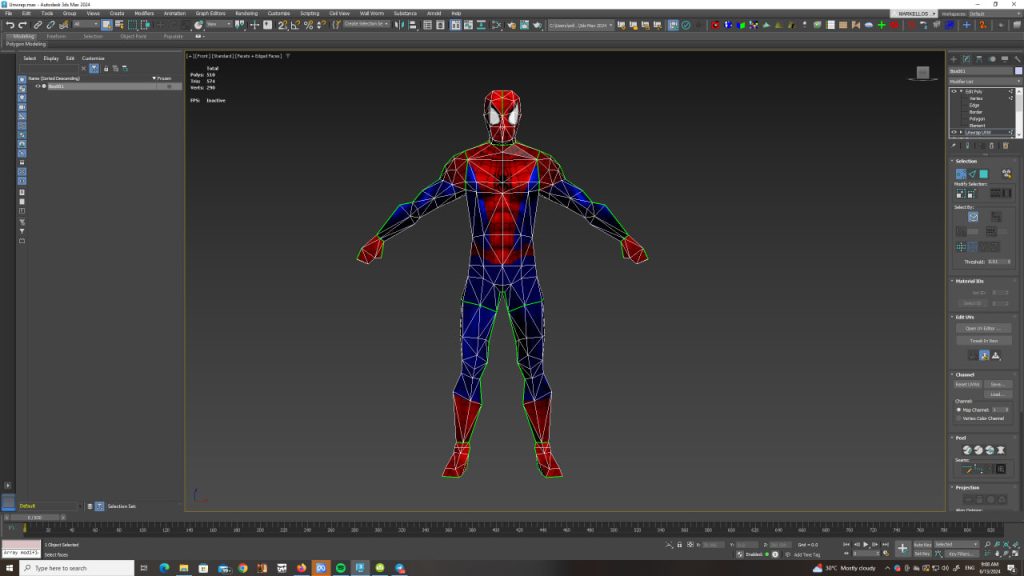
Task: Toggle the Auto Key button
Action: coord(923,544)
